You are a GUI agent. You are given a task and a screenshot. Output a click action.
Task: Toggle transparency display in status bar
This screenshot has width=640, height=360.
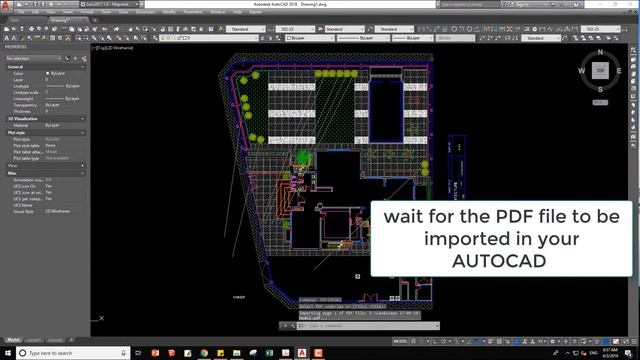point(499,341)
